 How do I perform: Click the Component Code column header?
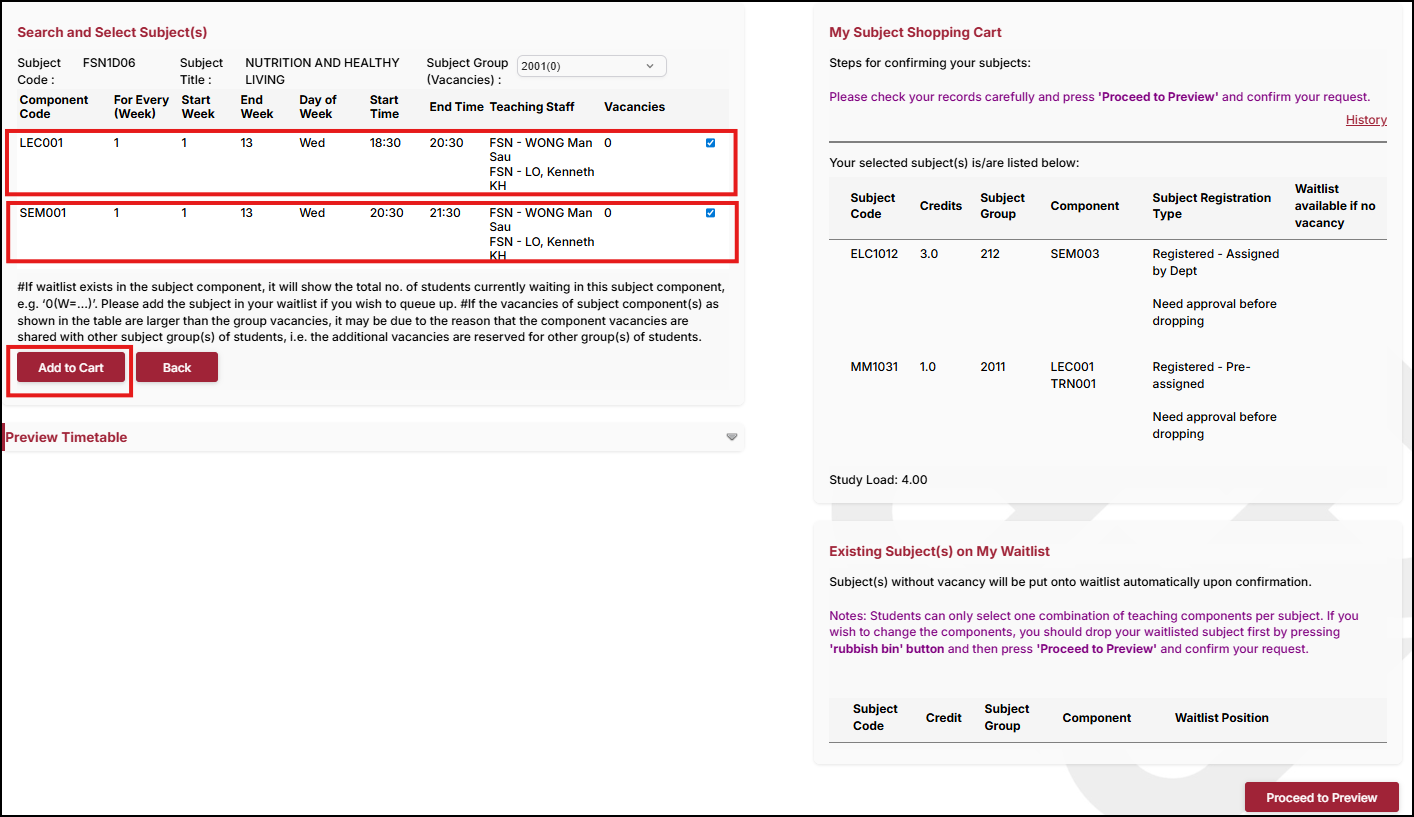click(54, 107)
